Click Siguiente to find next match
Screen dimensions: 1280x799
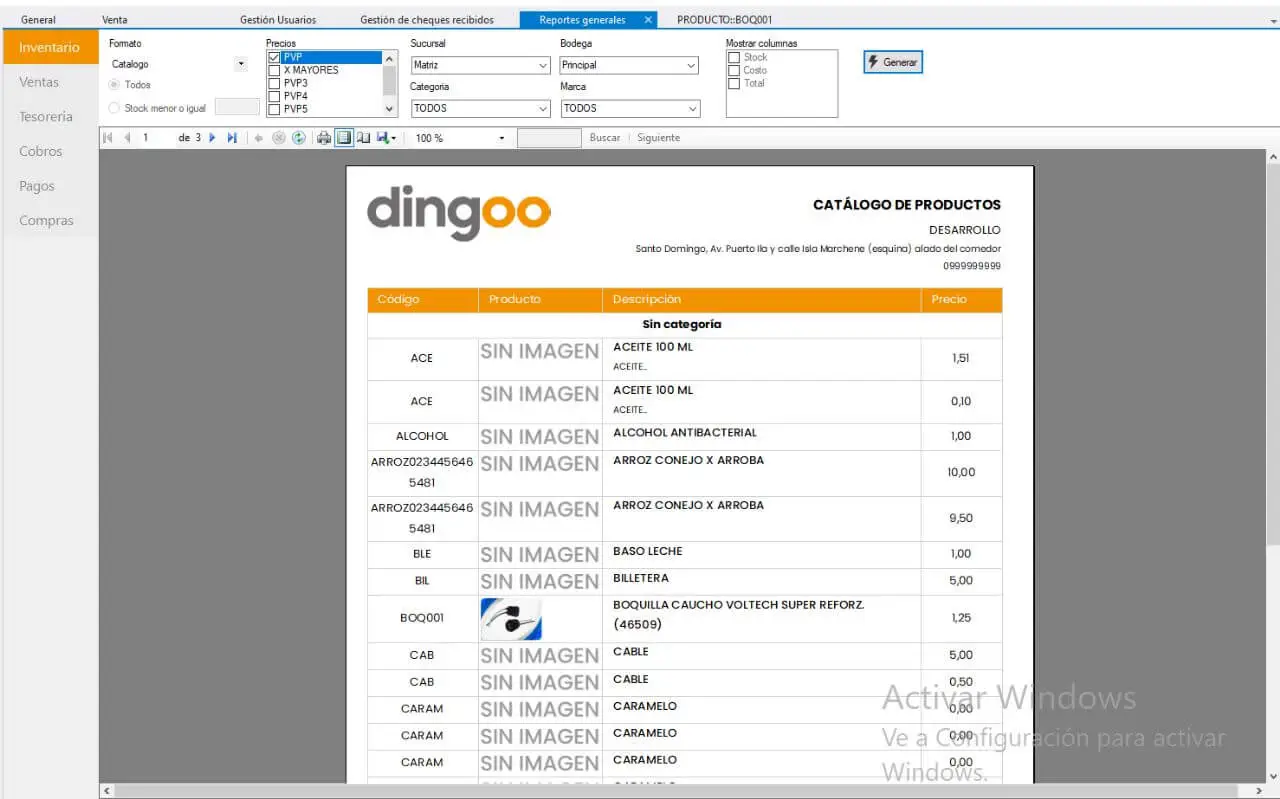pos(659,138)
